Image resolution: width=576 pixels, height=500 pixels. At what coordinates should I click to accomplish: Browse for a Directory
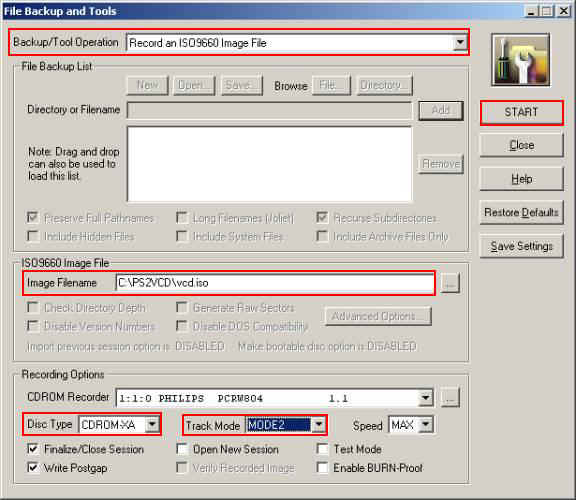click(384, 85)
